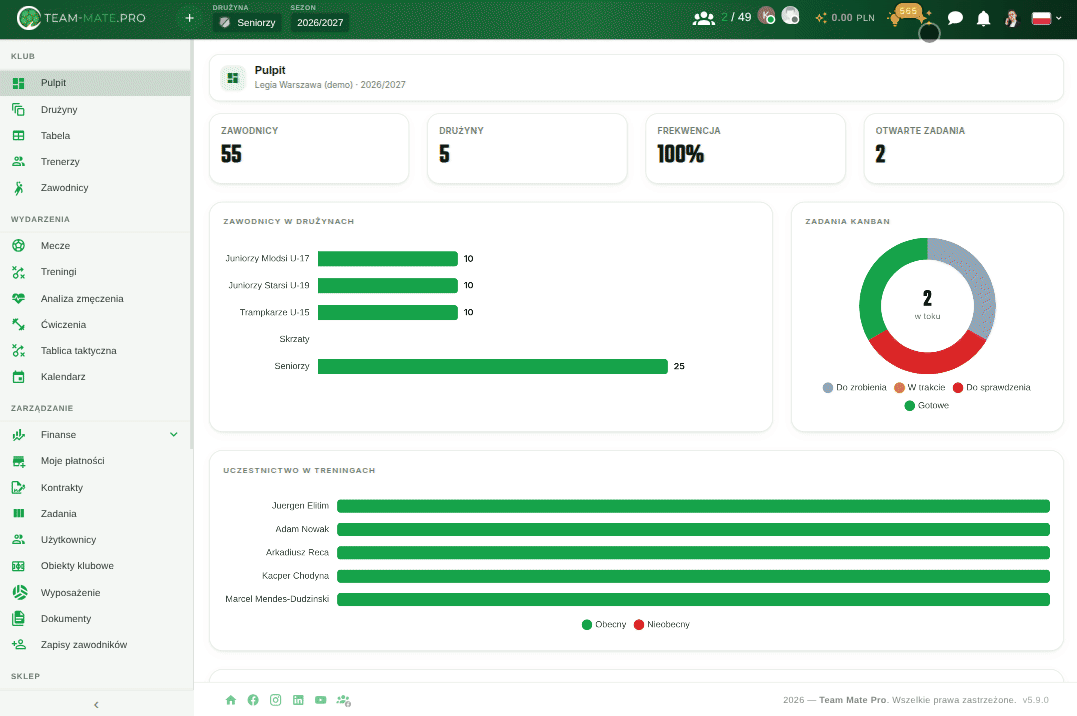
Task: Open Drużyny from the sidebar
Action: (x=95, y=110)
